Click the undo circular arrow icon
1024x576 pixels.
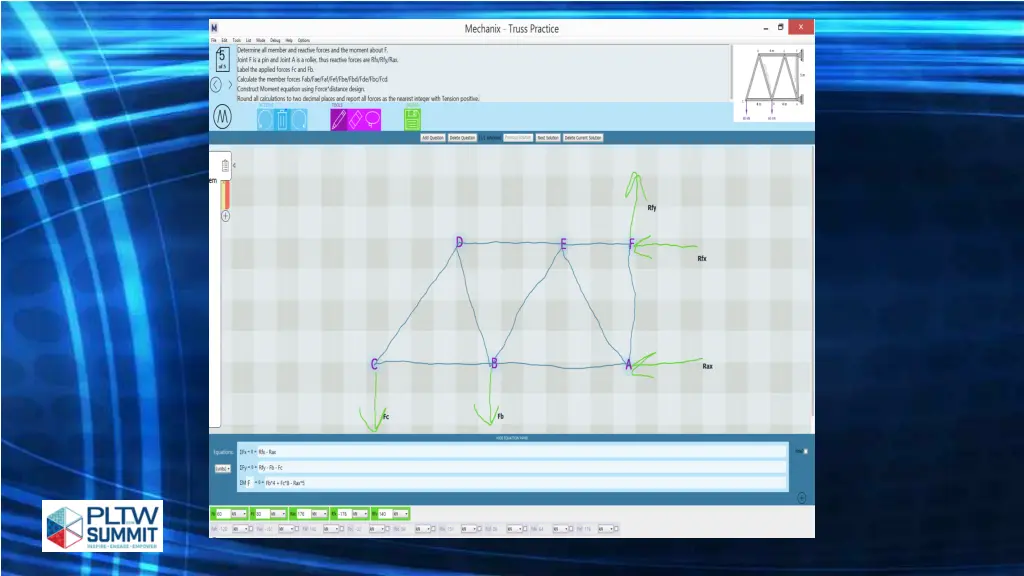(265, 120)
